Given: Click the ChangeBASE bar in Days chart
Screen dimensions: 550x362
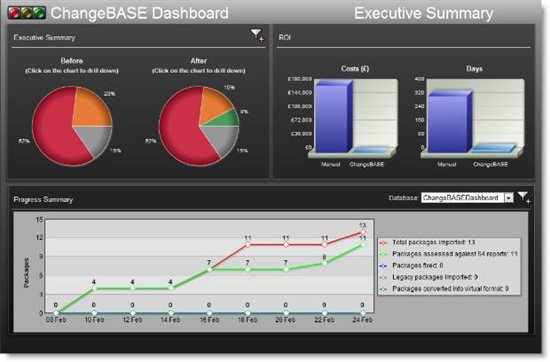Looking at the screenshot, I should click(494, 148).
